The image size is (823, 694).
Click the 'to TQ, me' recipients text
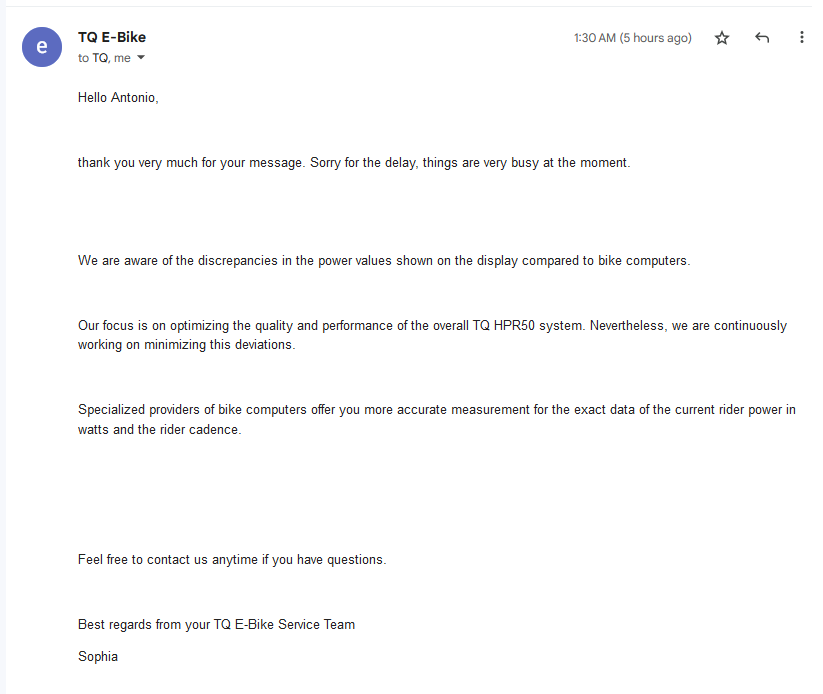(104, 58)
